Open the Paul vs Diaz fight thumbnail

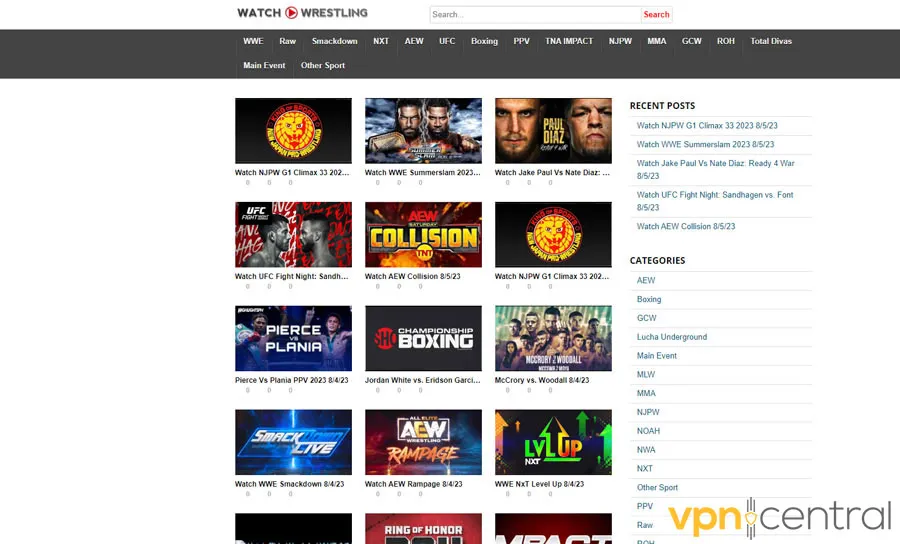point(553,130)
